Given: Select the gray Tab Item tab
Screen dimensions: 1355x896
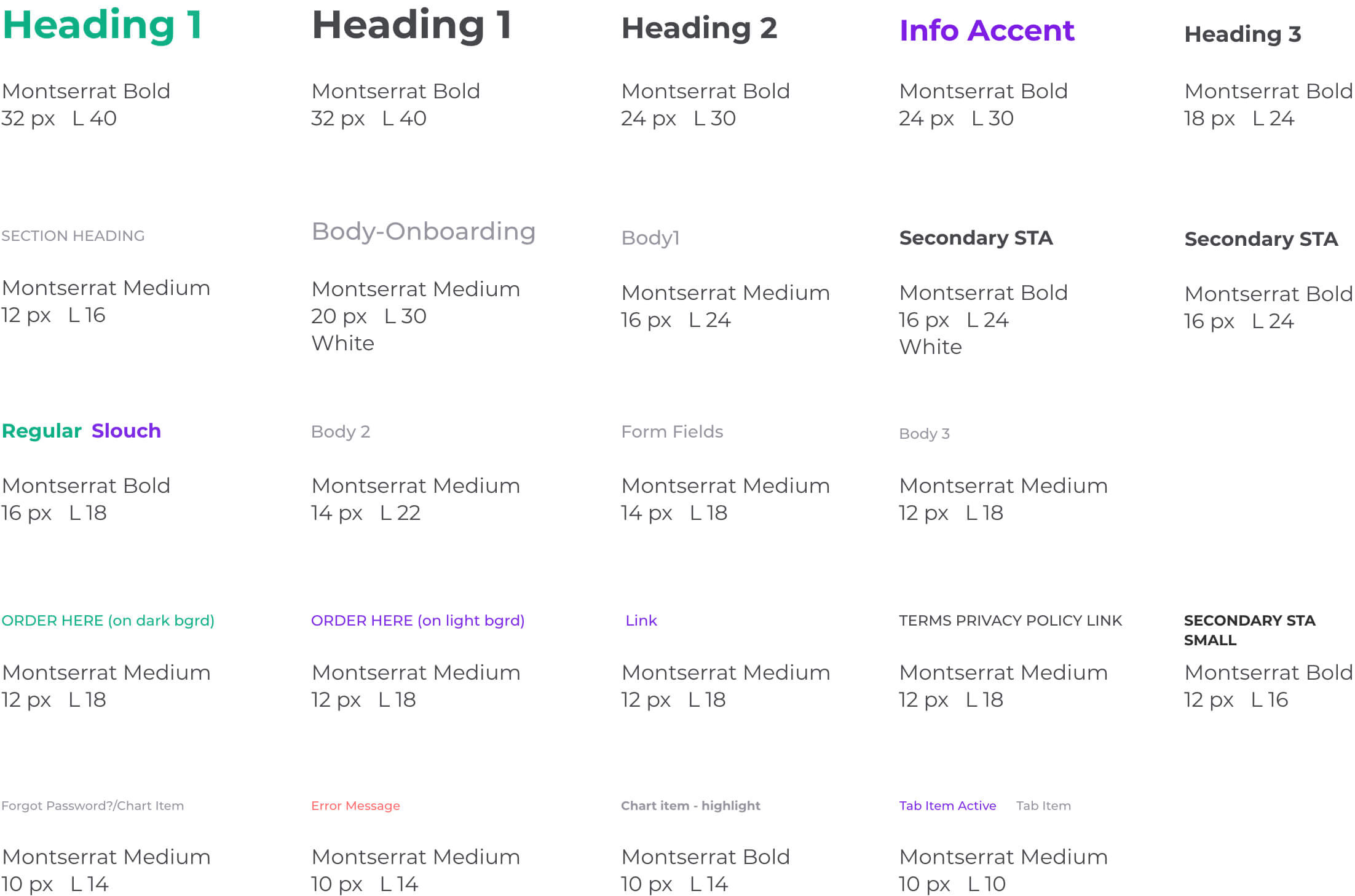Looking at the screenshot, I should (1043, 806).
